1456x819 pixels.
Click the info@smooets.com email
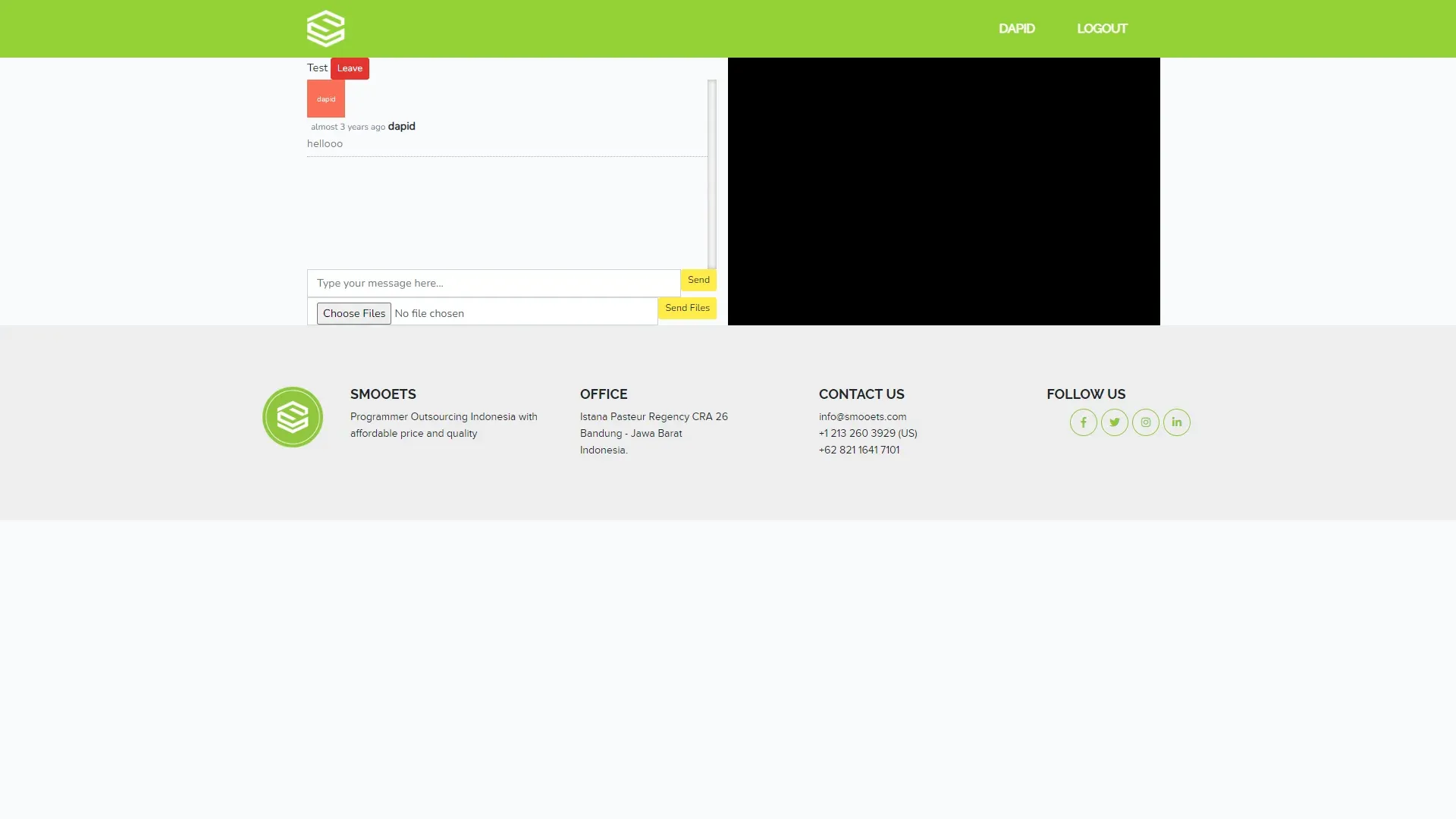coord(862,417)
